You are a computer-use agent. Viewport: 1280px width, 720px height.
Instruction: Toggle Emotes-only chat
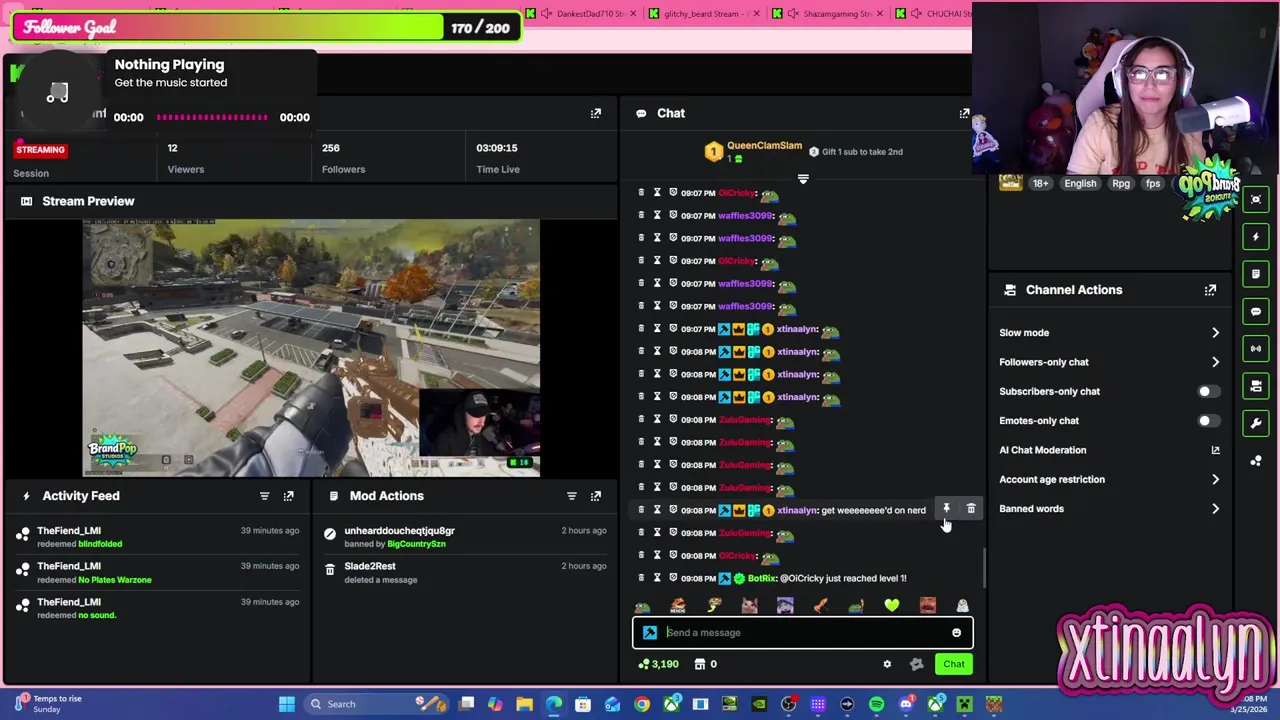[1207, 421]
